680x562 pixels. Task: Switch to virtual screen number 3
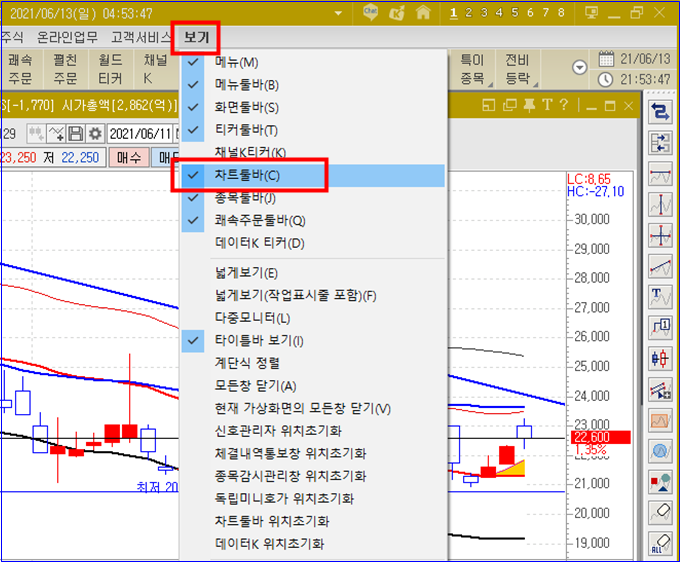click(x=484, y=13)
